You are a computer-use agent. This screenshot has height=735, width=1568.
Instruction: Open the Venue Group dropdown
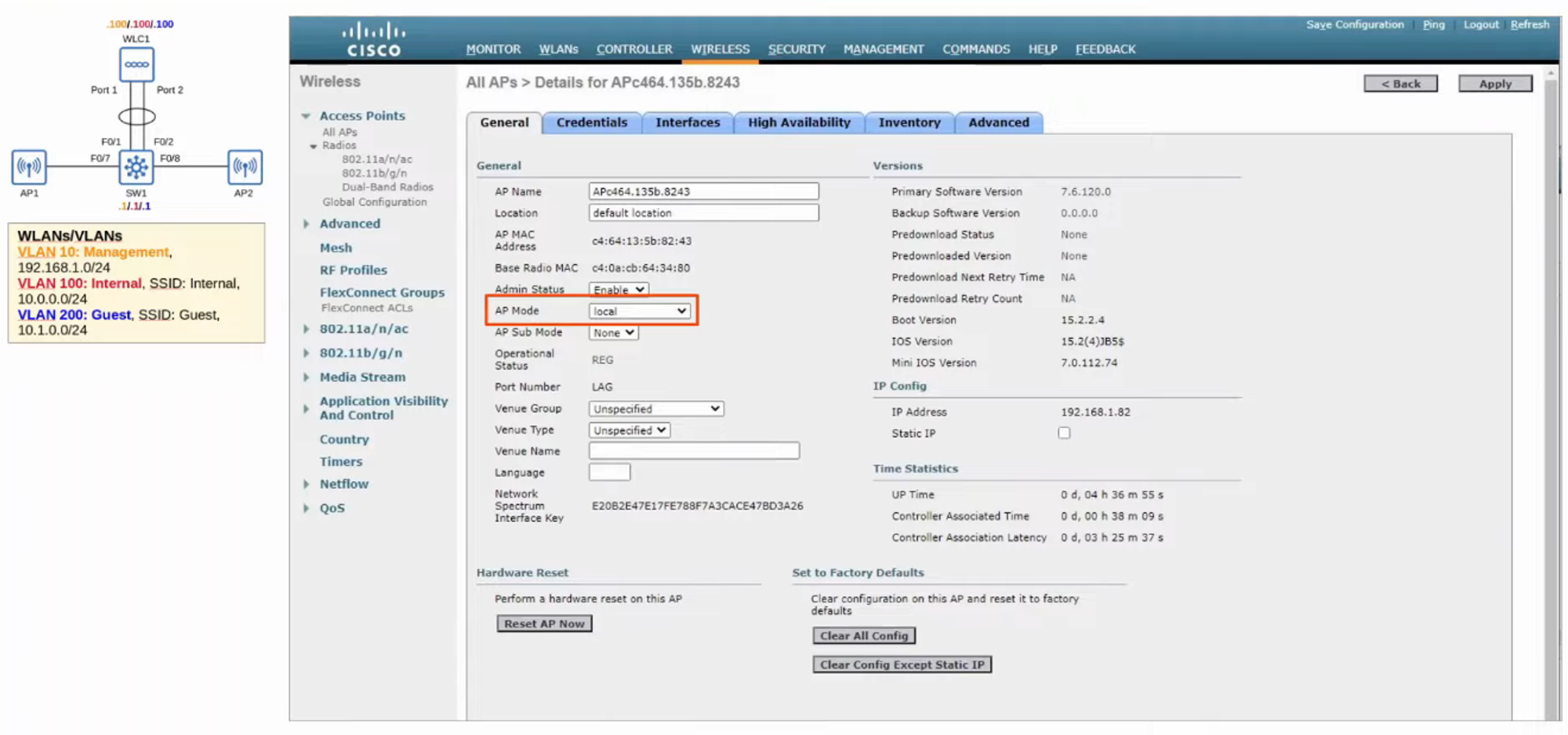[655, 409]
